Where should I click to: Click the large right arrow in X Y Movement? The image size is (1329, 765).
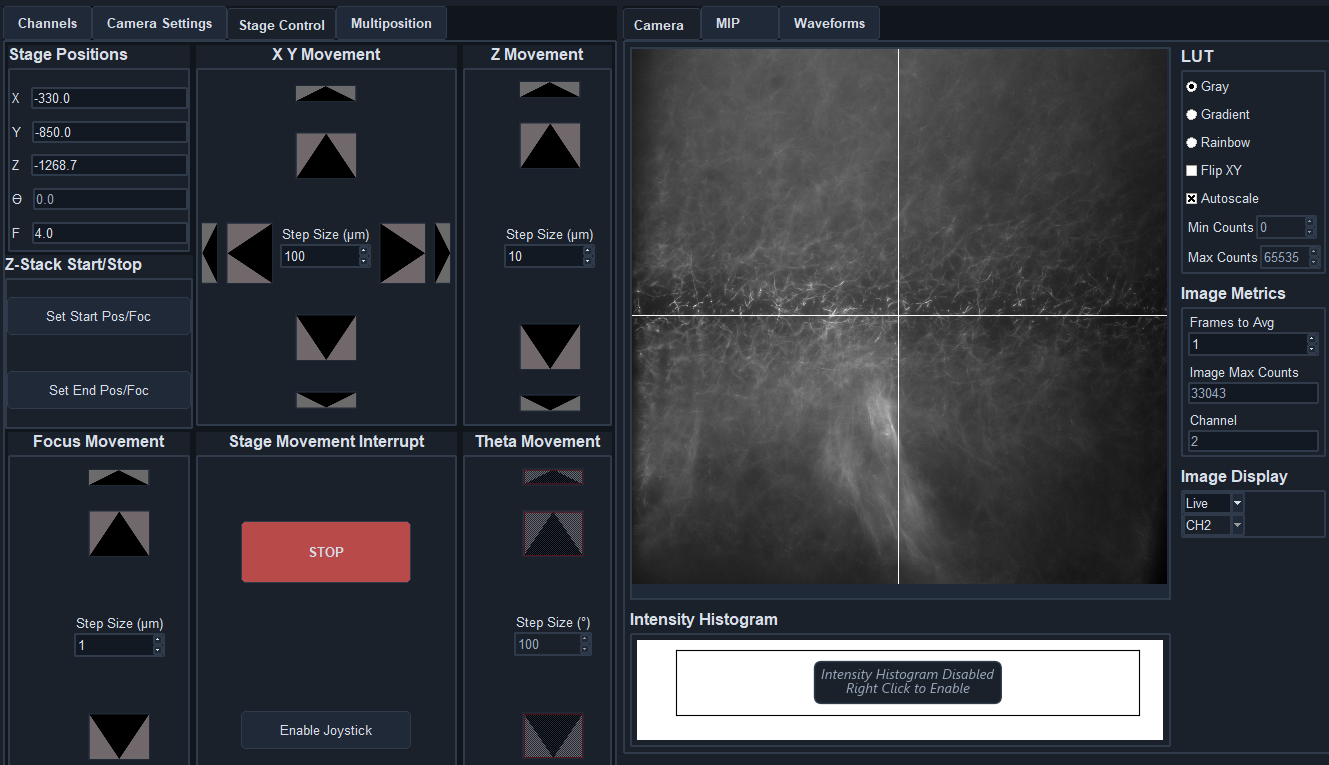(403, 253)
